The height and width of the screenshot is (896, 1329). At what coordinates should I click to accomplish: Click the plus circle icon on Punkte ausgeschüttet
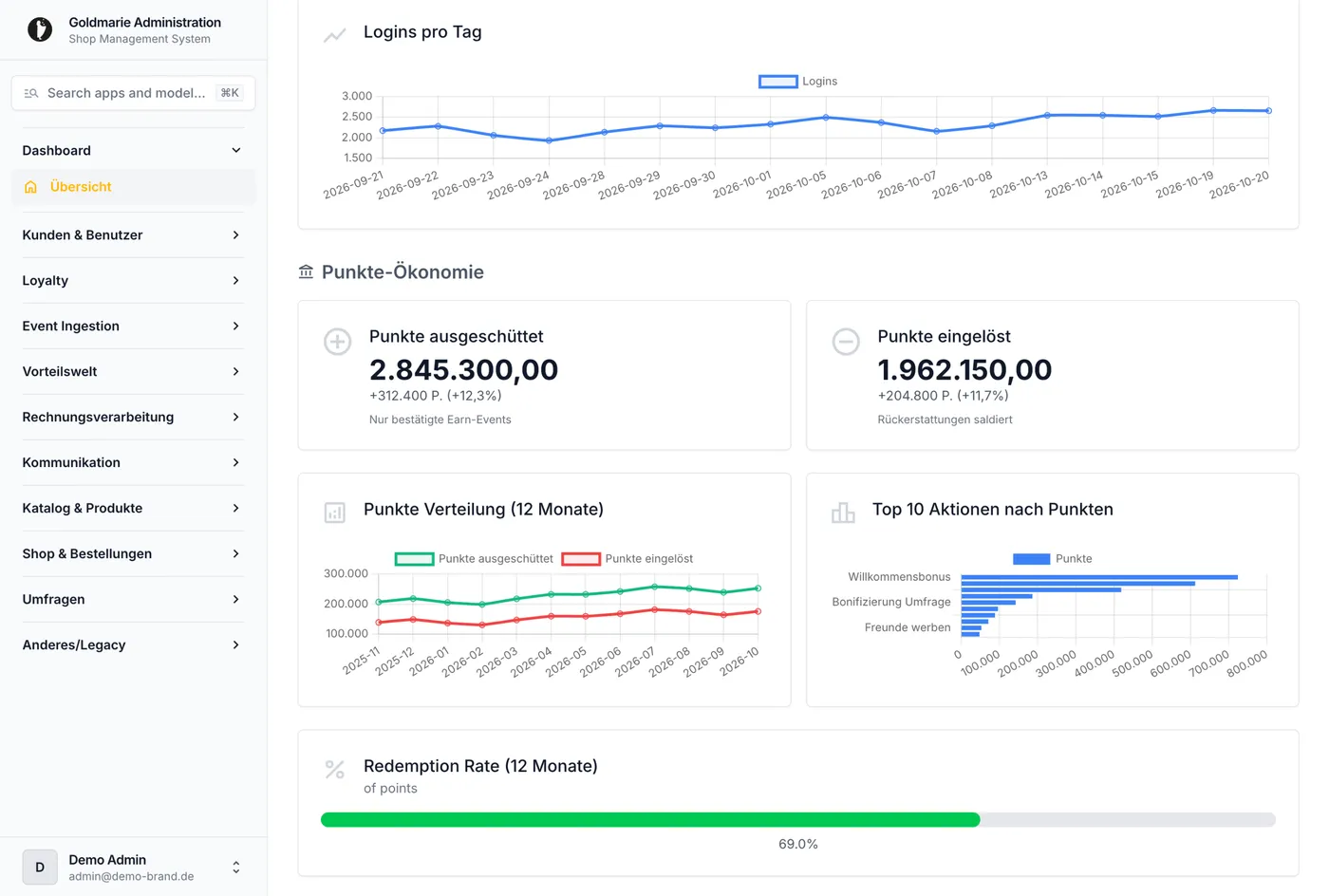click(x=337, y=341)
